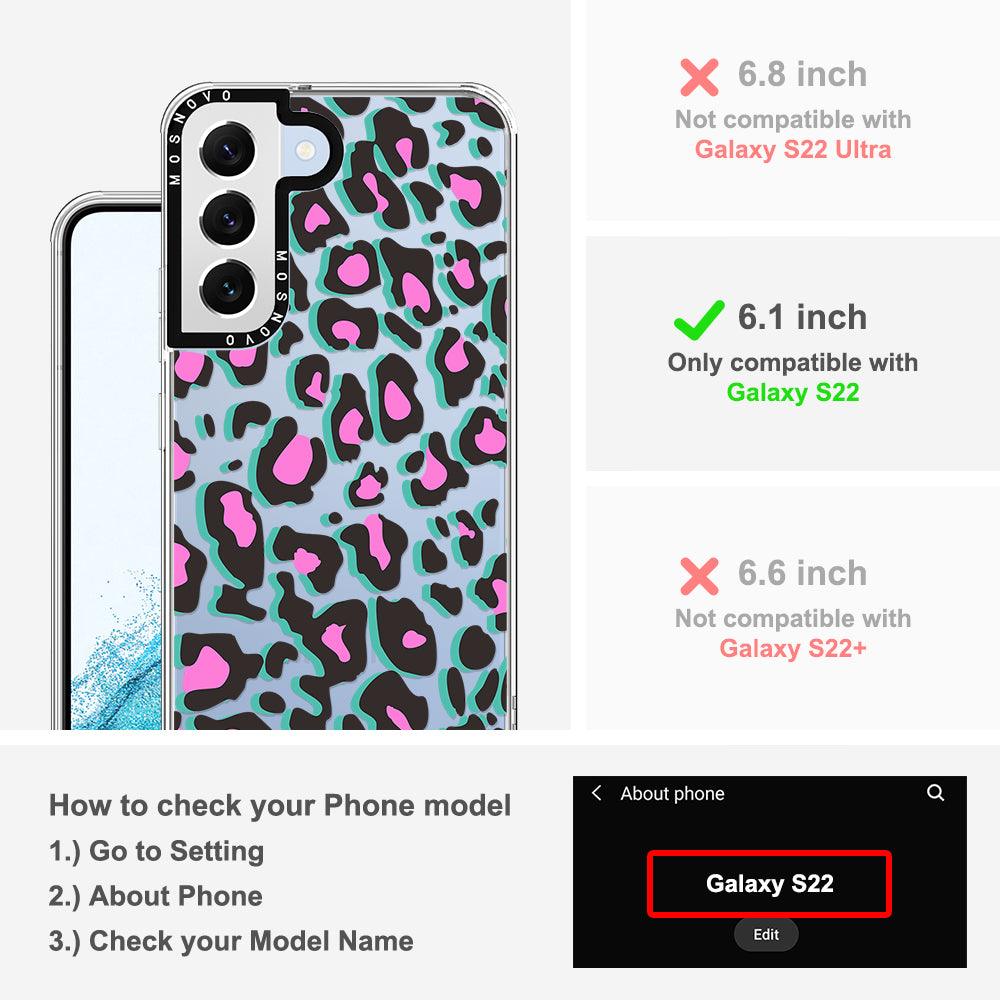
Task: Click the green checkmark by 6.1 inch
Action: [x=699, y=320]
